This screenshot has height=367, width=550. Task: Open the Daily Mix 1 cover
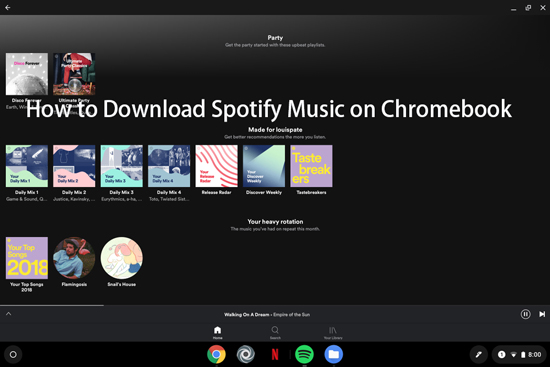(27, 166)
